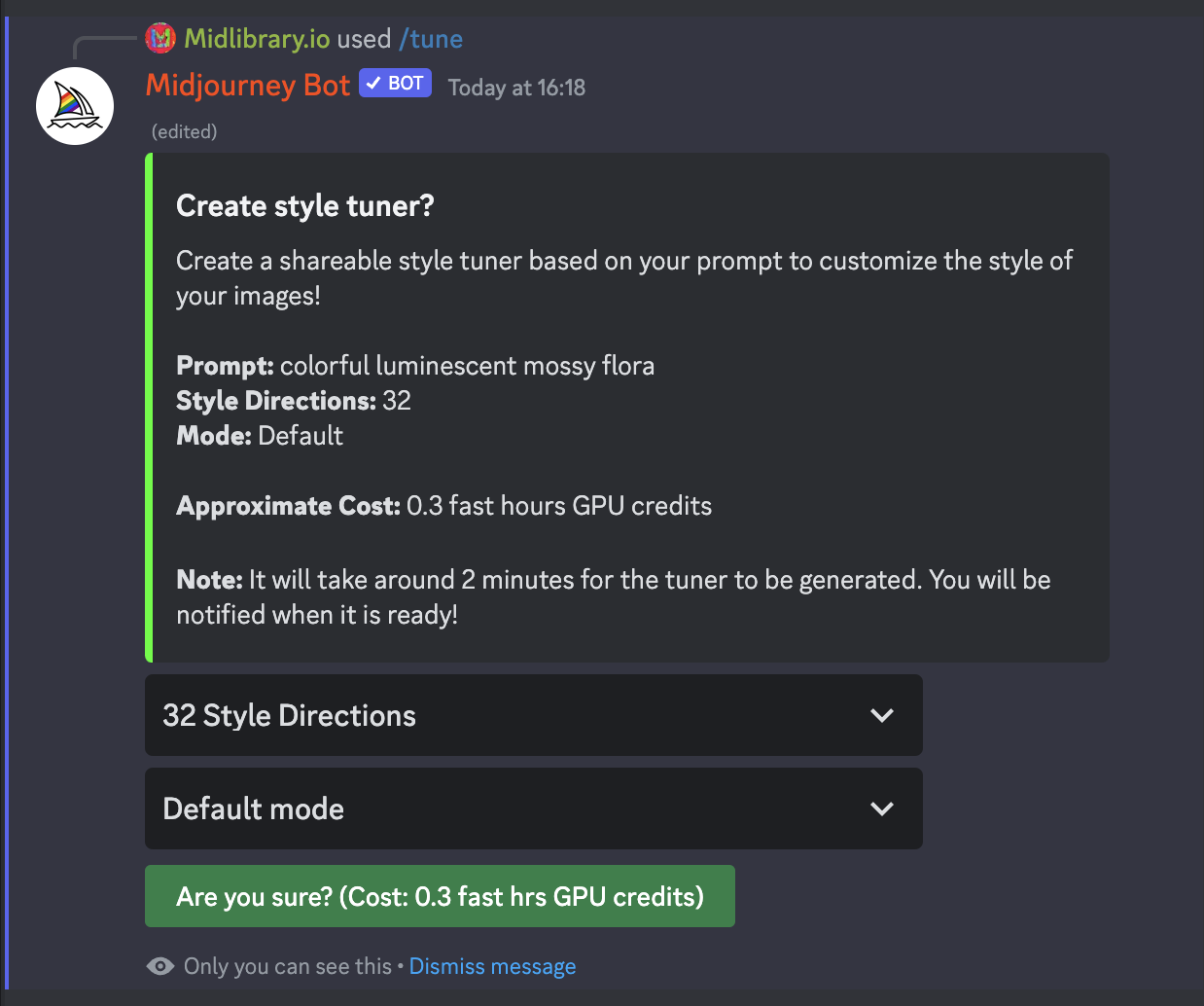Expand chevron on Style Directions selector

pyautogui.click(x=882, y=715)
